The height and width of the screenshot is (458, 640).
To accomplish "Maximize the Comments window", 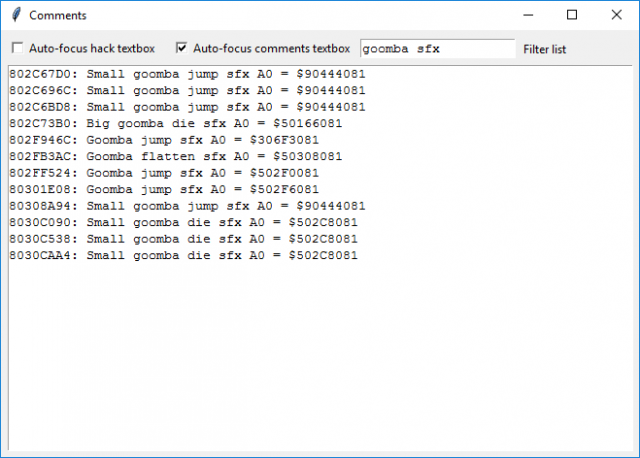I will (x=572, y=15).
